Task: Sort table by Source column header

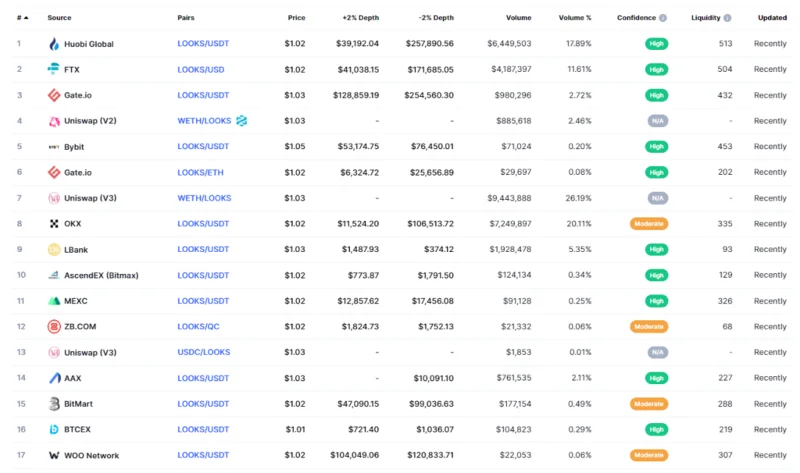Action: (x=59, y=18)
